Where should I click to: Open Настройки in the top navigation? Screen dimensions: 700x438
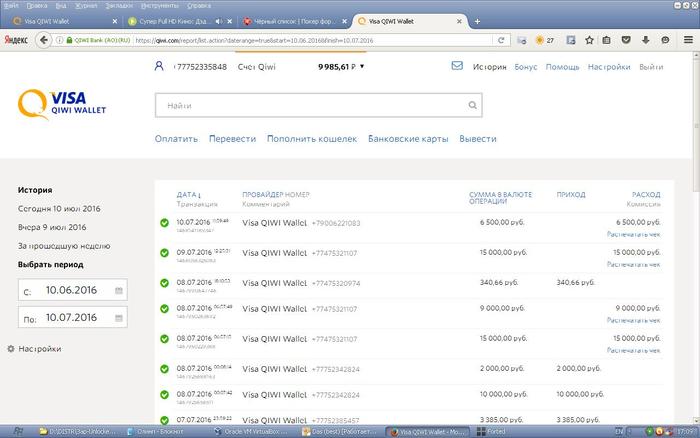pos(609,67)
